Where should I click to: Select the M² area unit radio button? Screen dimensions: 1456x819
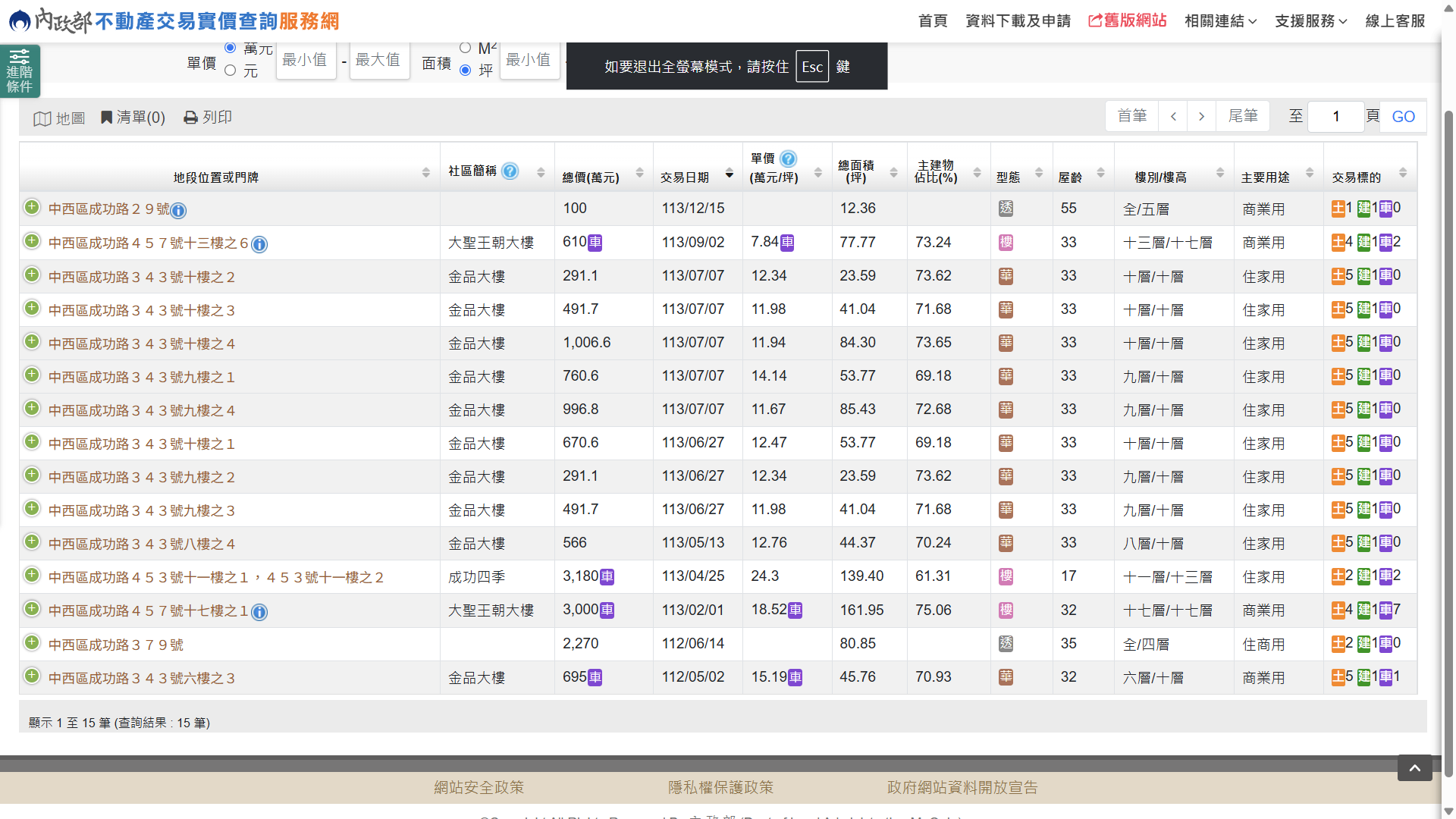coord(466,49)
